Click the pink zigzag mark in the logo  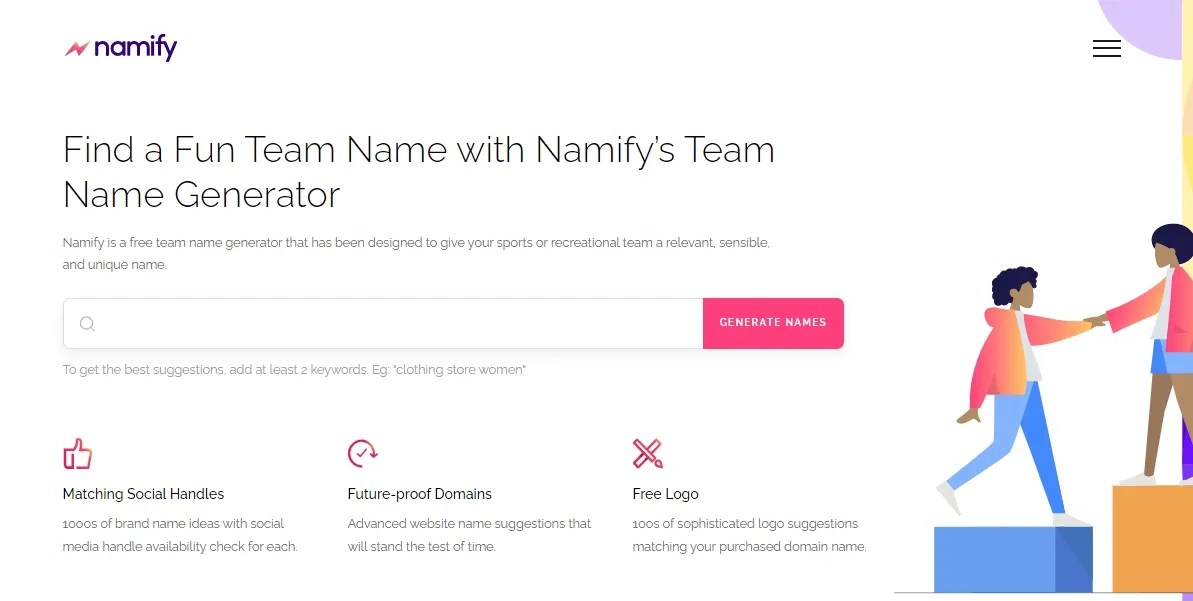click(79, 47)
